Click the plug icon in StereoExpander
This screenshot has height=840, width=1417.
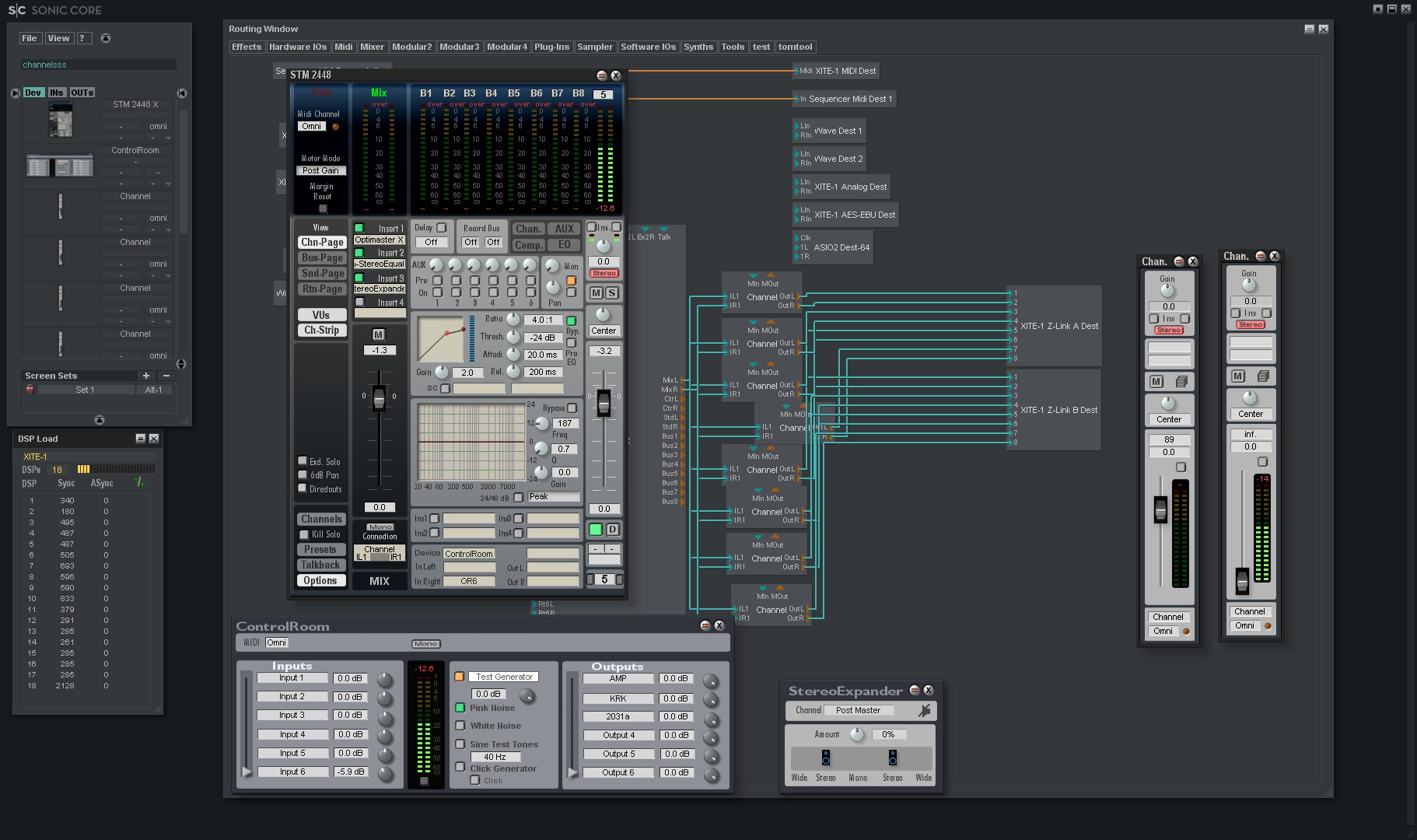tap(924, 710)
